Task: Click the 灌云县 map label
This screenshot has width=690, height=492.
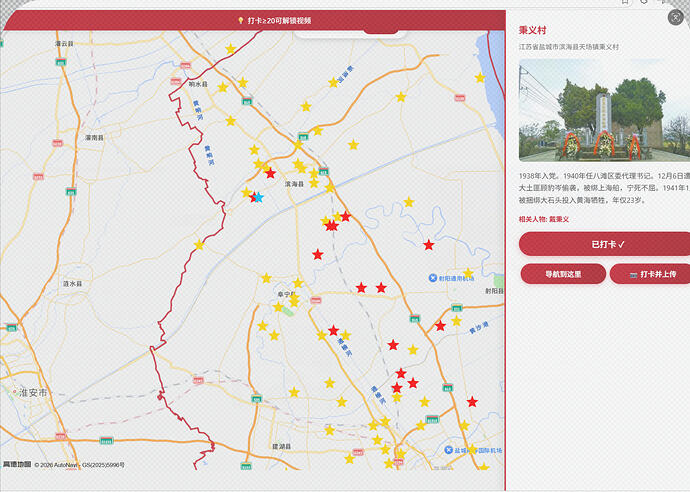Action: 64,44
